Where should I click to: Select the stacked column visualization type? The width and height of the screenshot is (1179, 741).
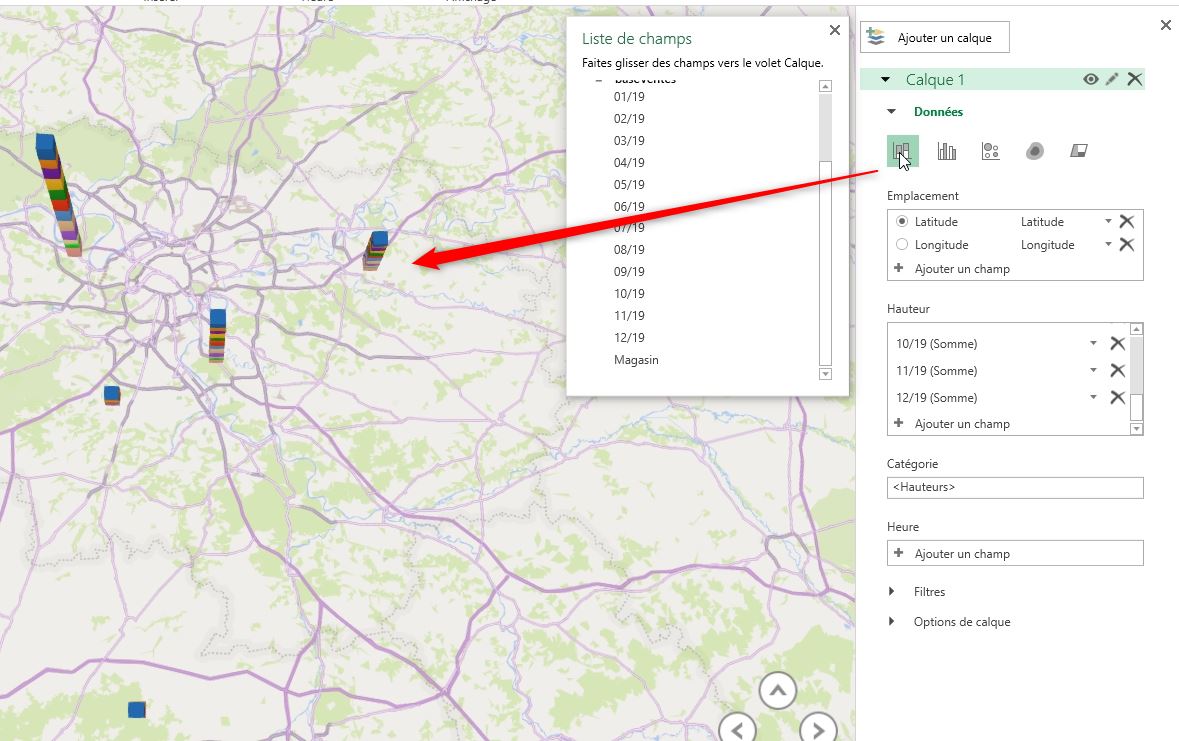click(x=901, y=151)
